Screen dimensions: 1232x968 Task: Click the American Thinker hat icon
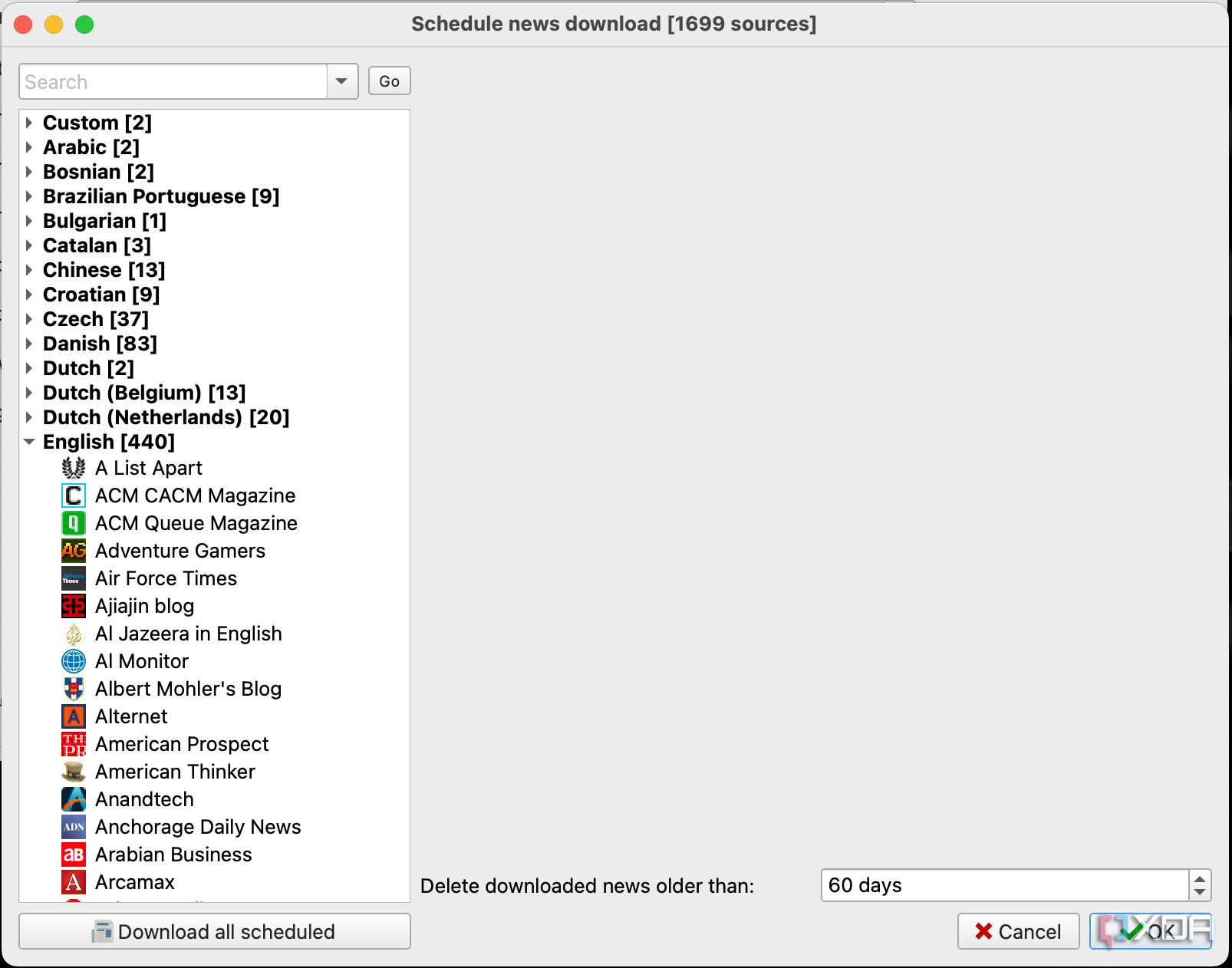click(74, 772)
